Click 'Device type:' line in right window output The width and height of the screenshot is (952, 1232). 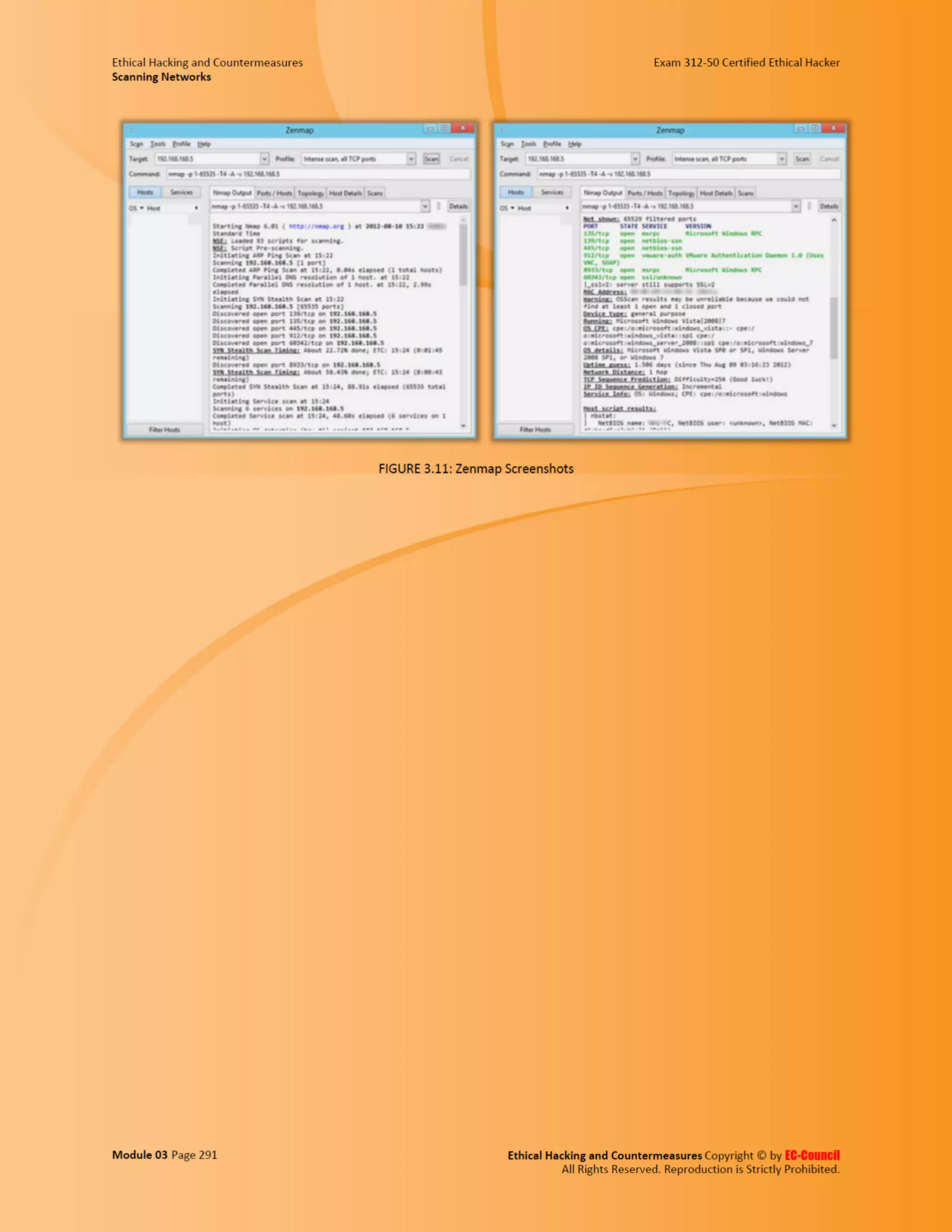pos(635,314)
